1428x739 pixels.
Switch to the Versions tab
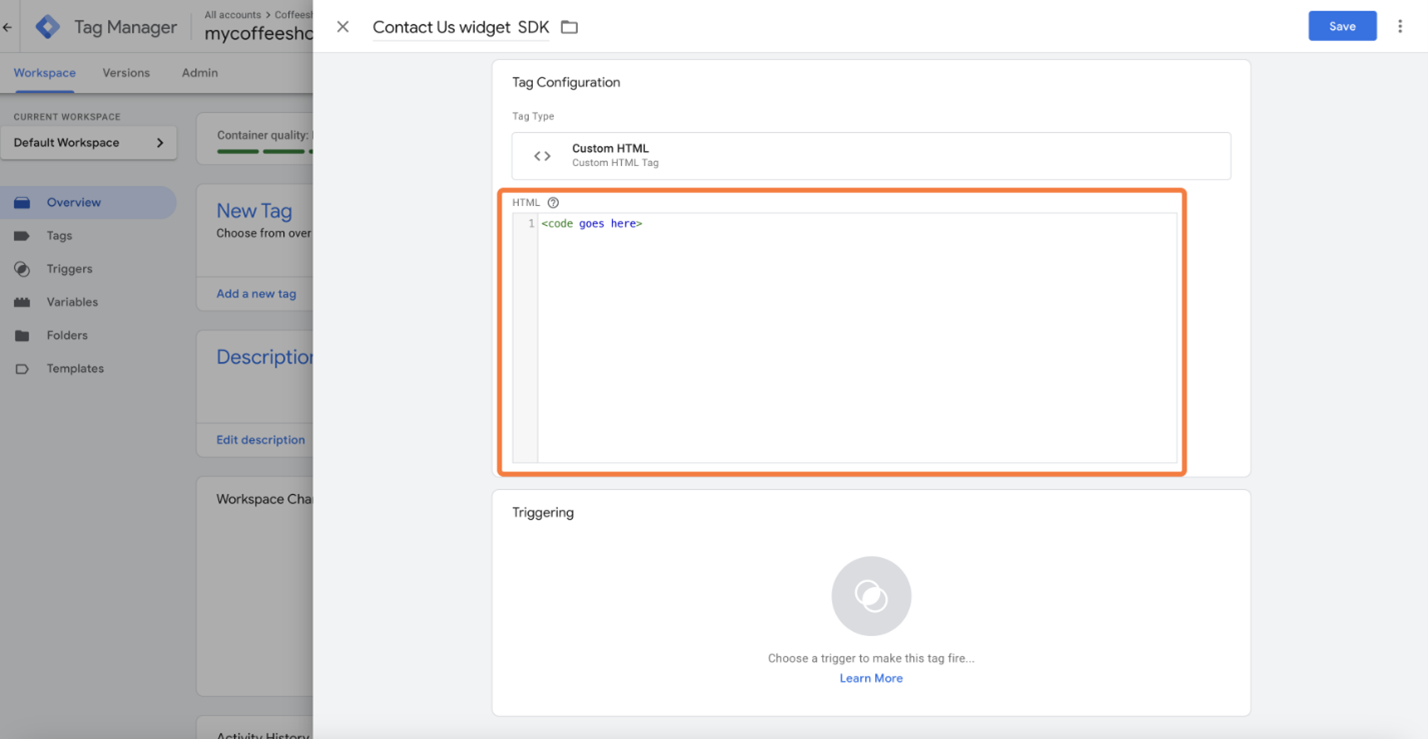126,73
